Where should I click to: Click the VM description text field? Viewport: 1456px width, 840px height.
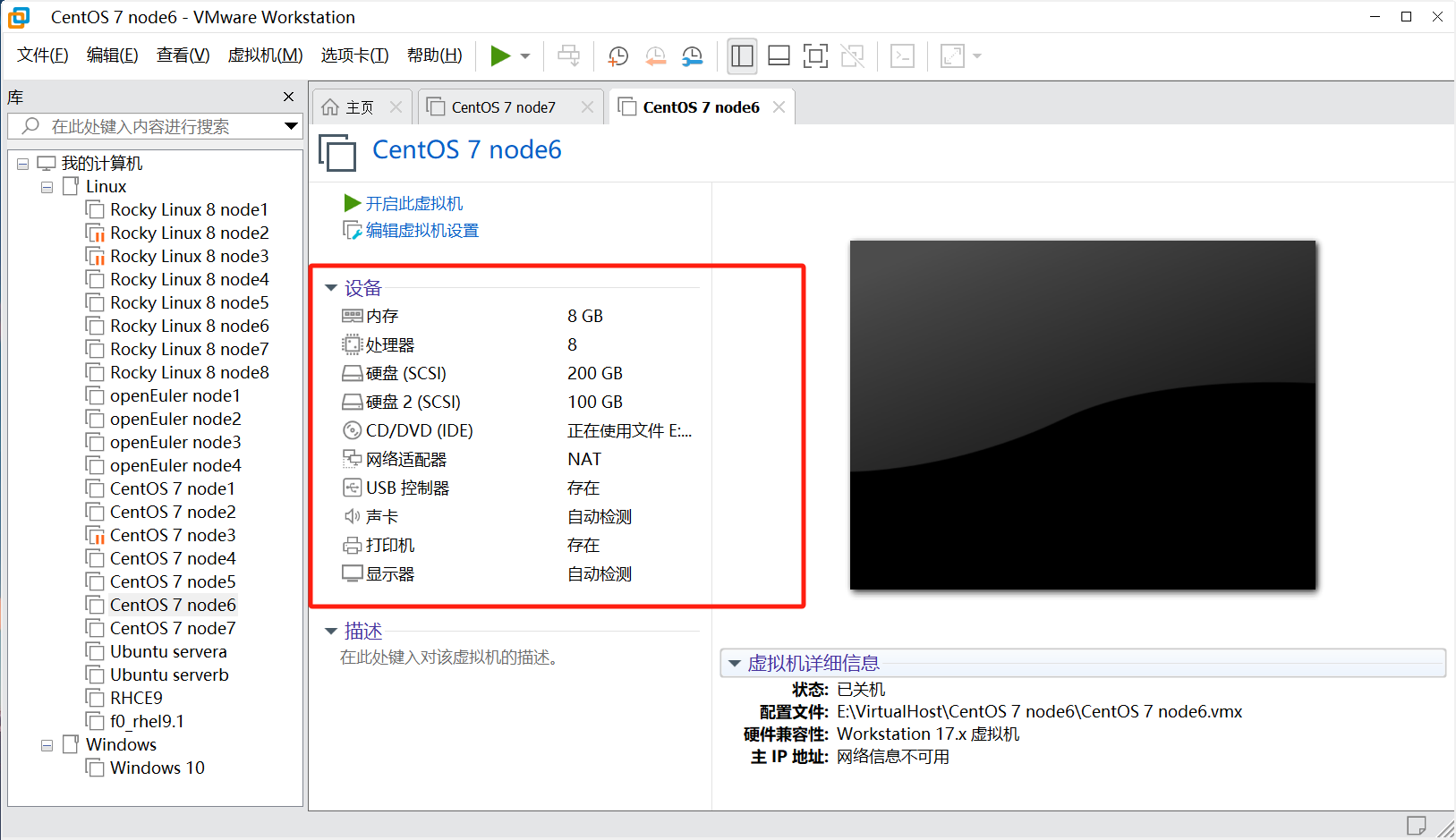(x=450, y=658)
